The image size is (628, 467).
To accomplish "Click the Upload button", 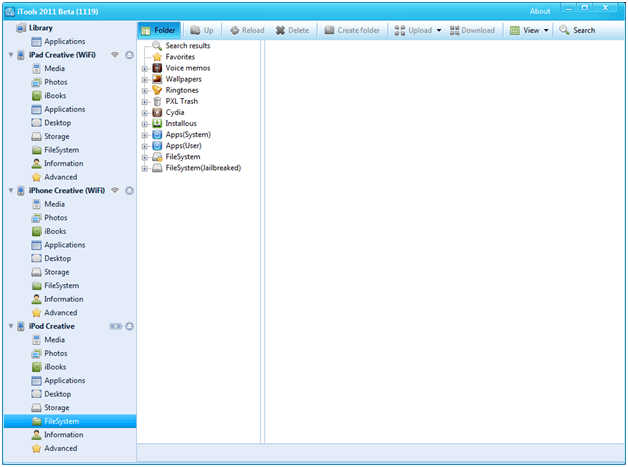I will tap(413, 30).
